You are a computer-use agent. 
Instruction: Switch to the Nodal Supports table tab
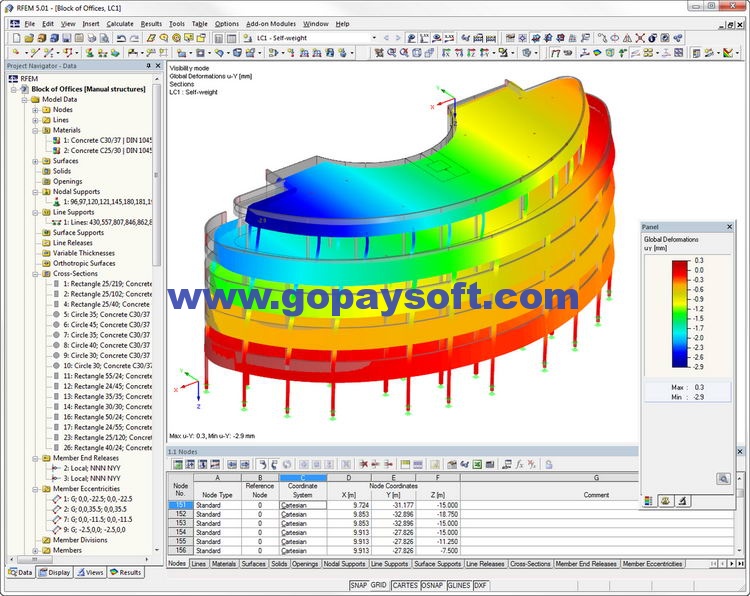pyautogui.click(x=344, y=564)
